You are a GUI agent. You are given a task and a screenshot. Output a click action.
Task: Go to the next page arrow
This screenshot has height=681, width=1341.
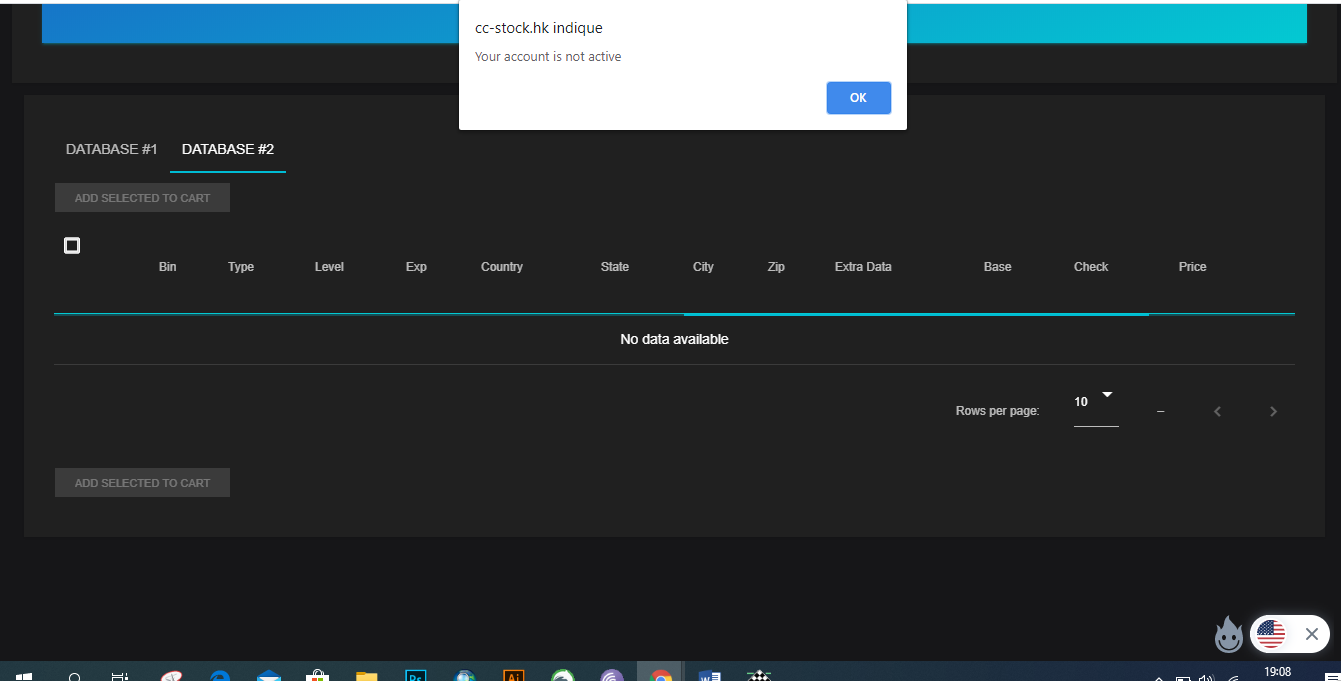pyautogui.click(x=1273, y=411)
